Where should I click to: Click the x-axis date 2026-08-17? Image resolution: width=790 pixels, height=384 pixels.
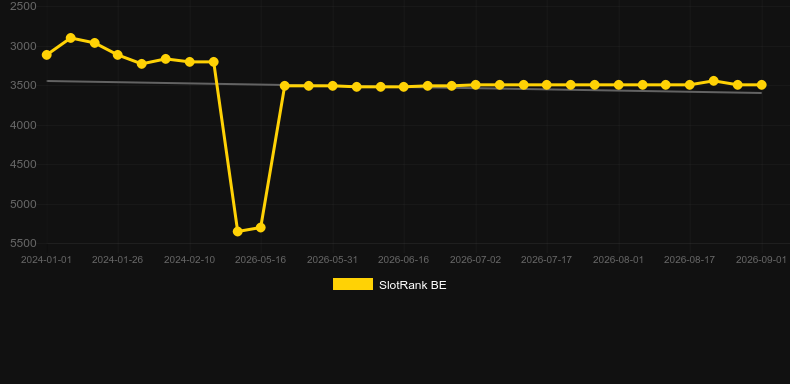pos(690,260)
